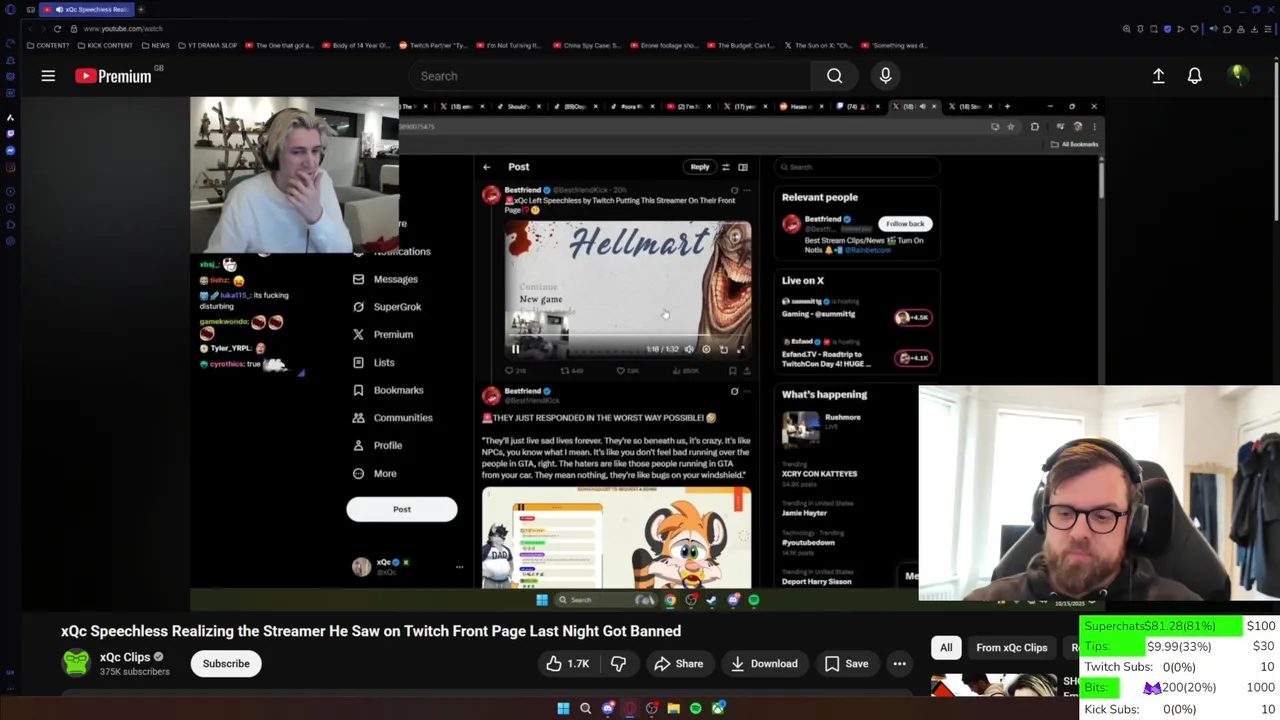
Task: Open the China Spy Case bookmark
Action: pos(587,45)
